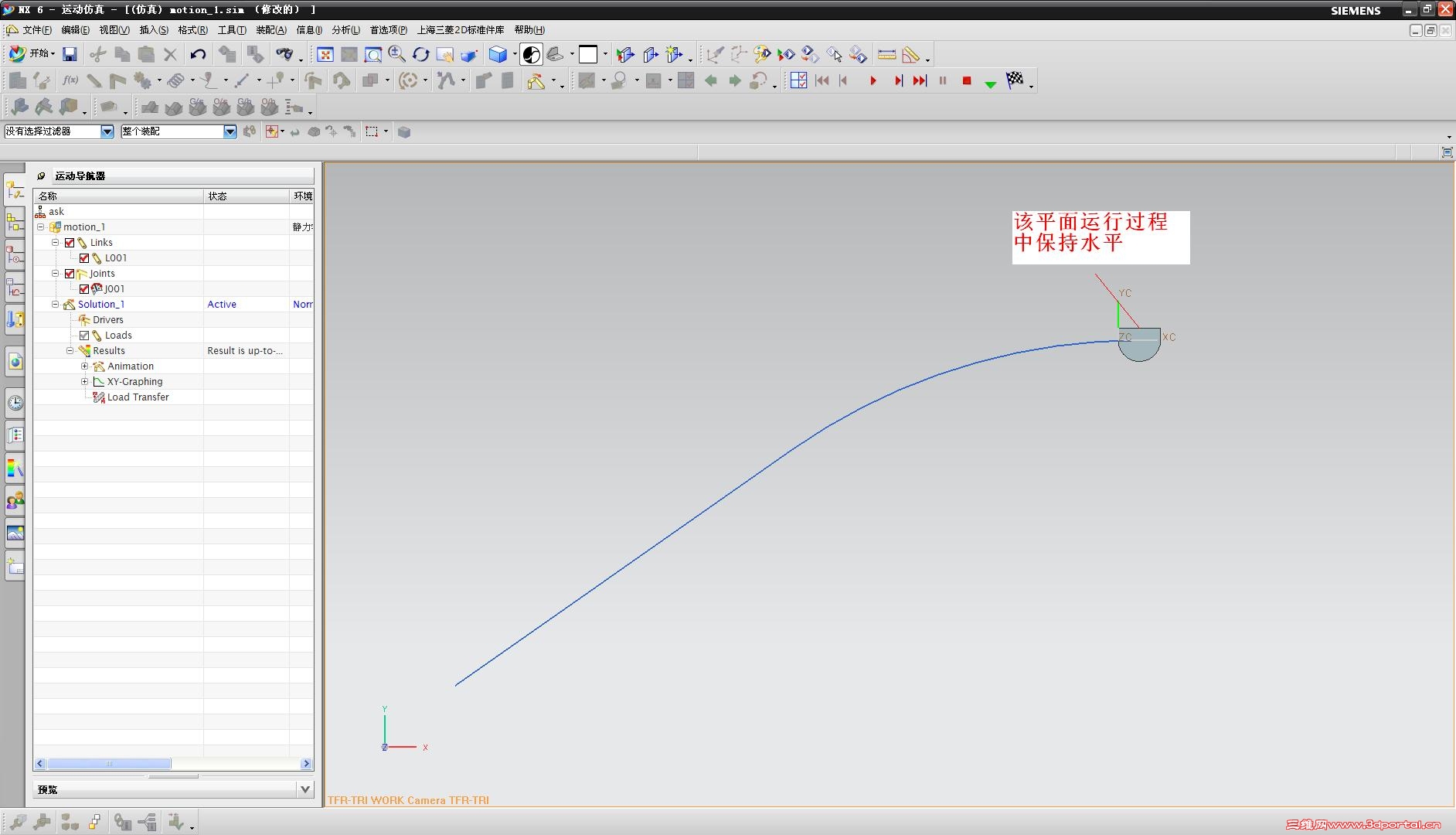1456x835 pixels.
Task: Open the 首选项(P) menu
Action: pos(388,30)
